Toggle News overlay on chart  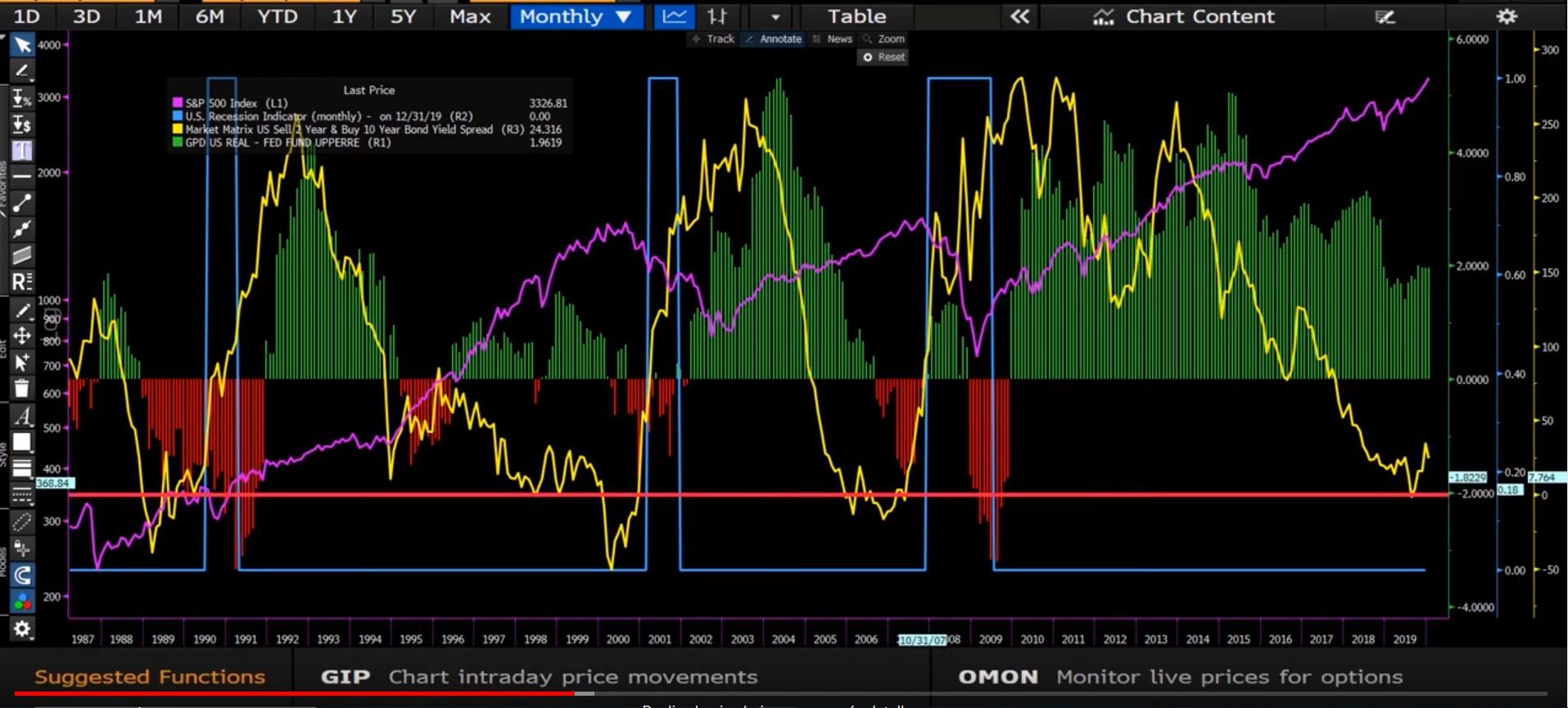click(832, 38)
